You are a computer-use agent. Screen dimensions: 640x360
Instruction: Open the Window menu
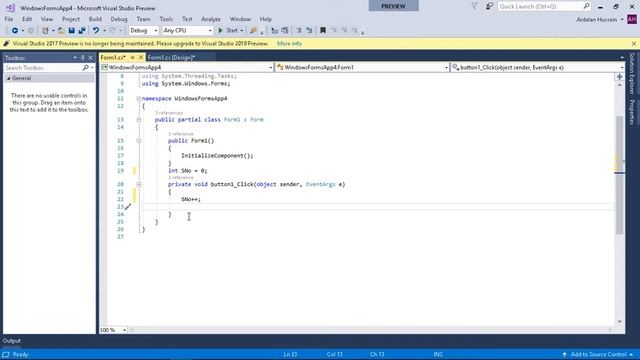(240, 19)
